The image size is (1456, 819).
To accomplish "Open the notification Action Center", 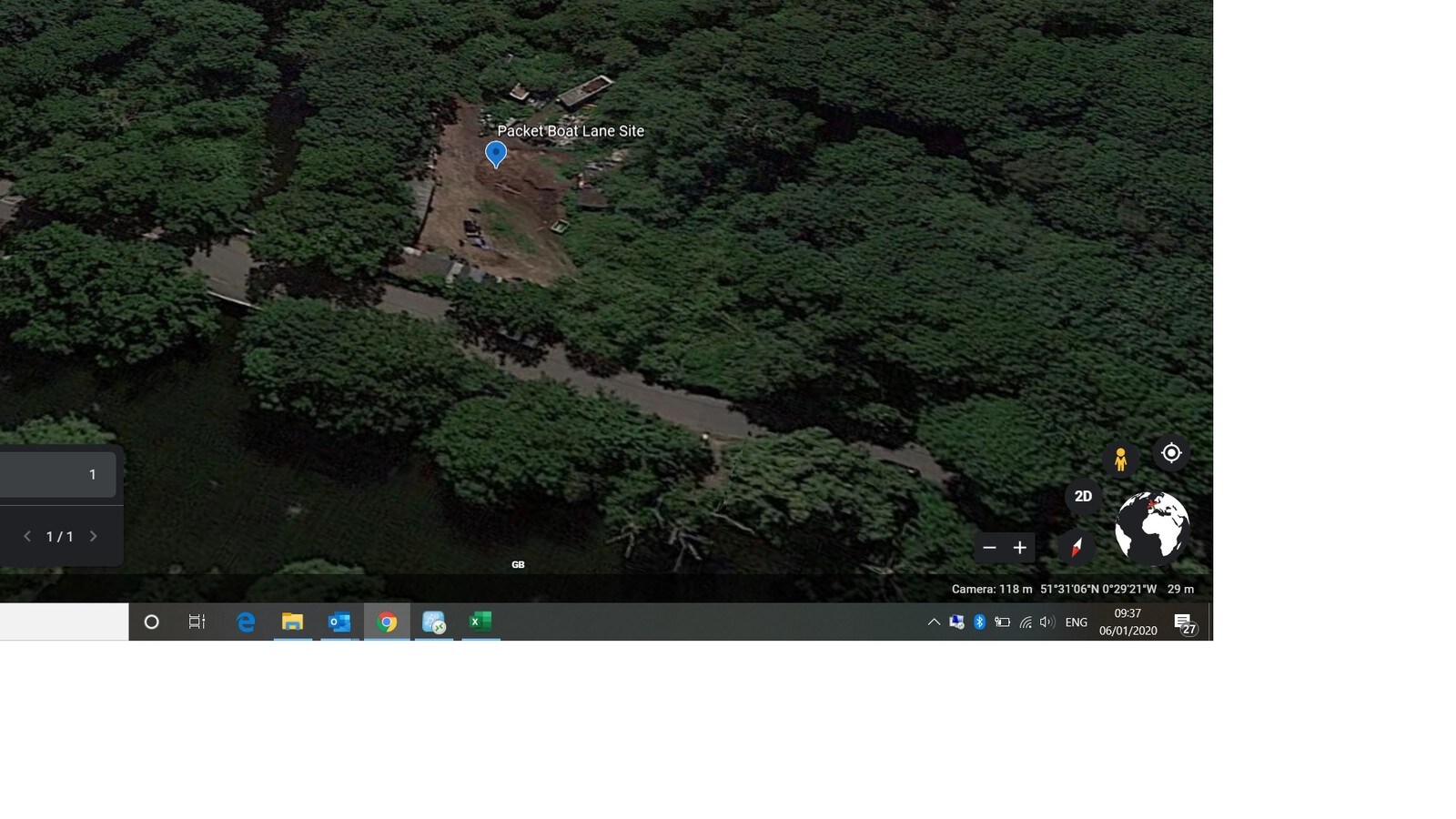I will click(1184, 623).
